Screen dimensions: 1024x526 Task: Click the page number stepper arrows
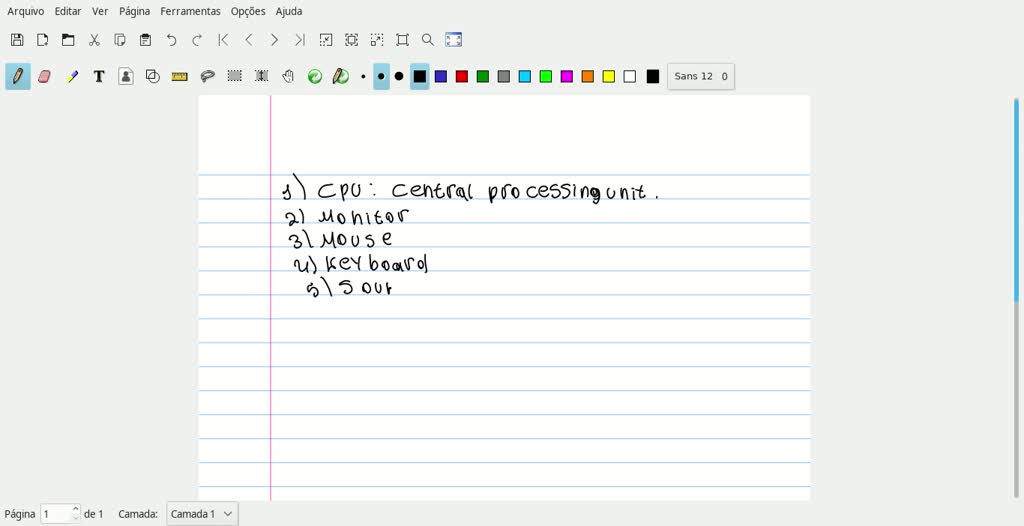coord(76,514)
